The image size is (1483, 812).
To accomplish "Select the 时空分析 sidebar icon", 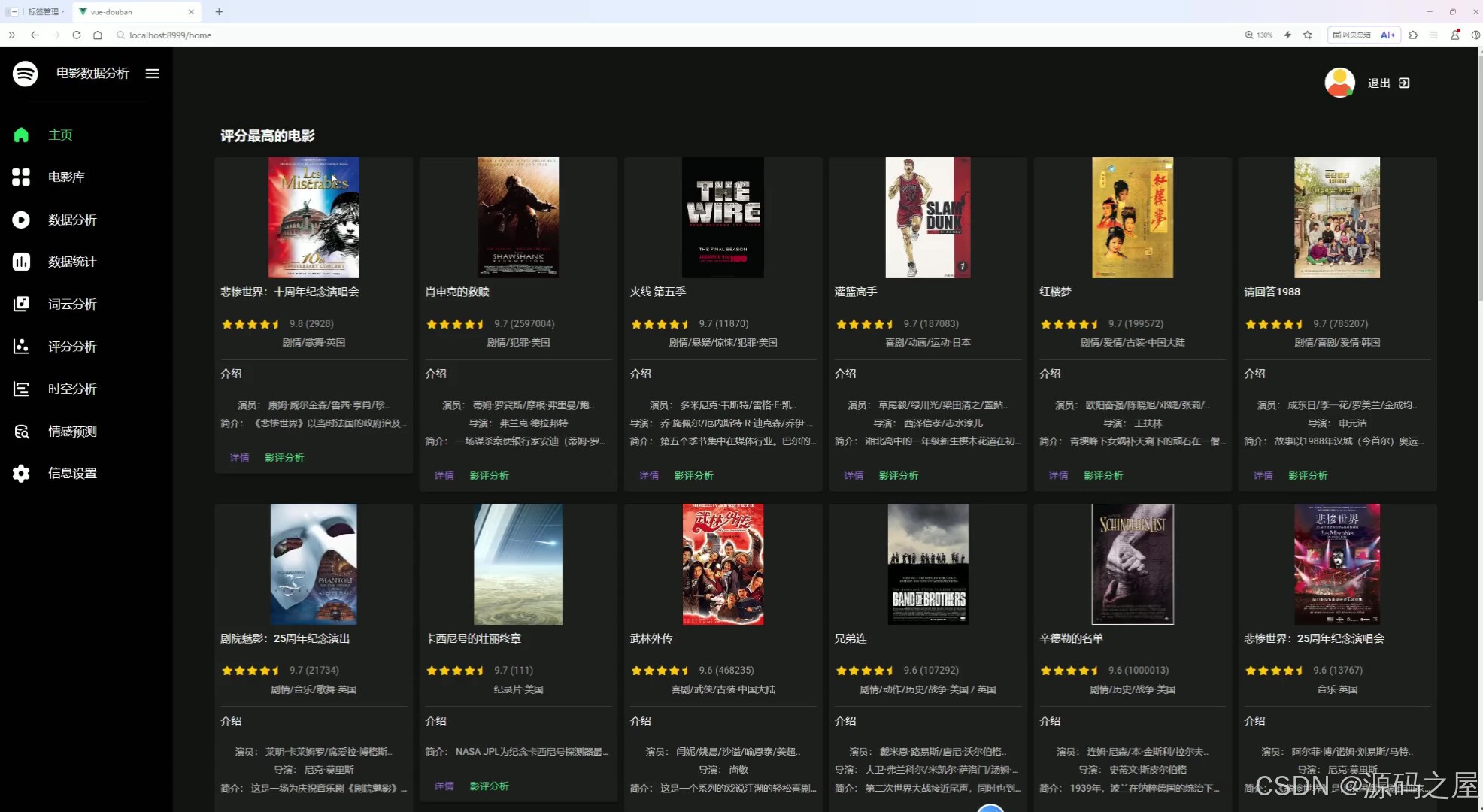I will (x=21, y=389).
